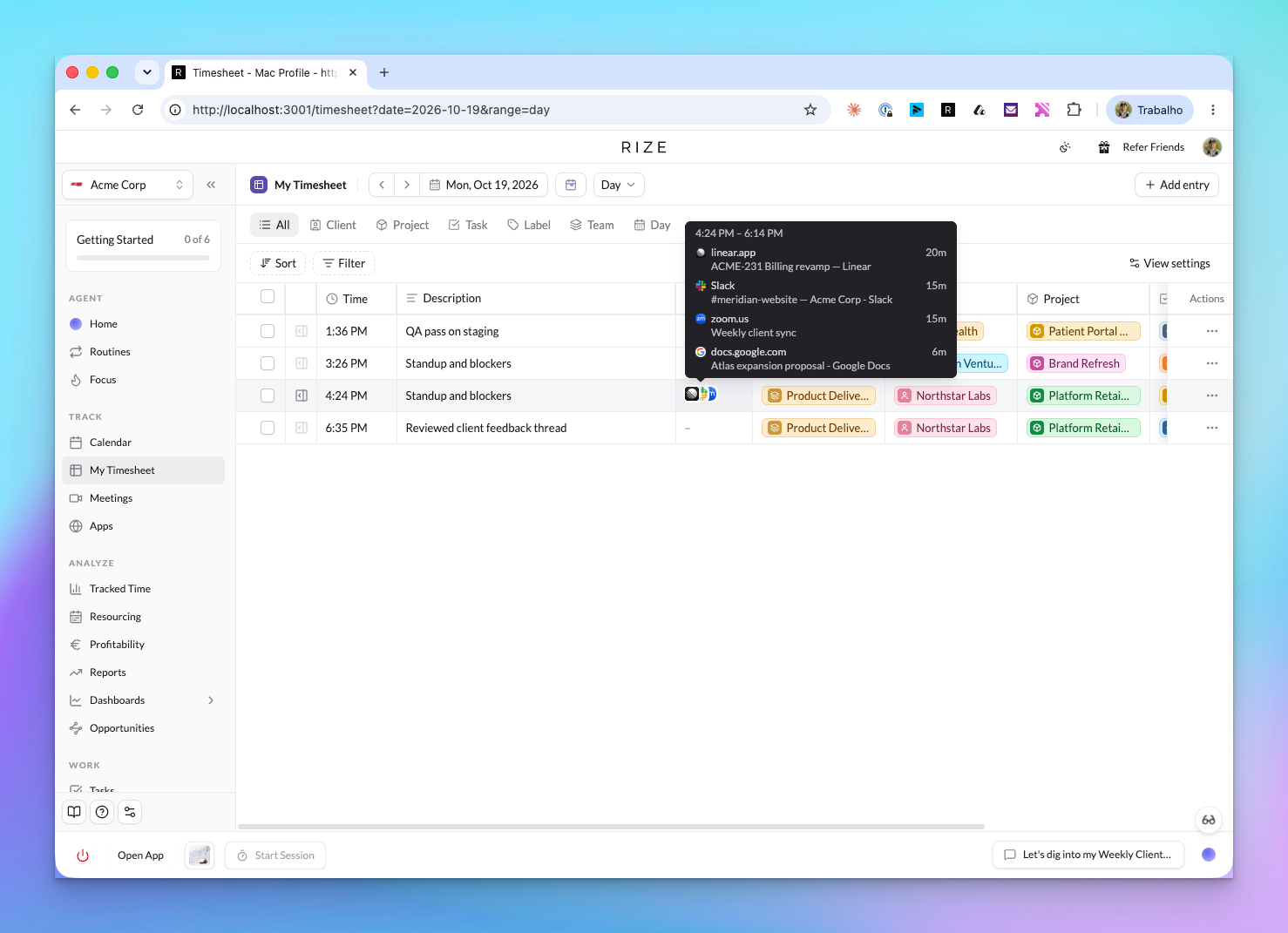This screenshot has width=1288, height=933.
Task: Collapse the sidebar with double-chevron icon
Action: point(211,185)
